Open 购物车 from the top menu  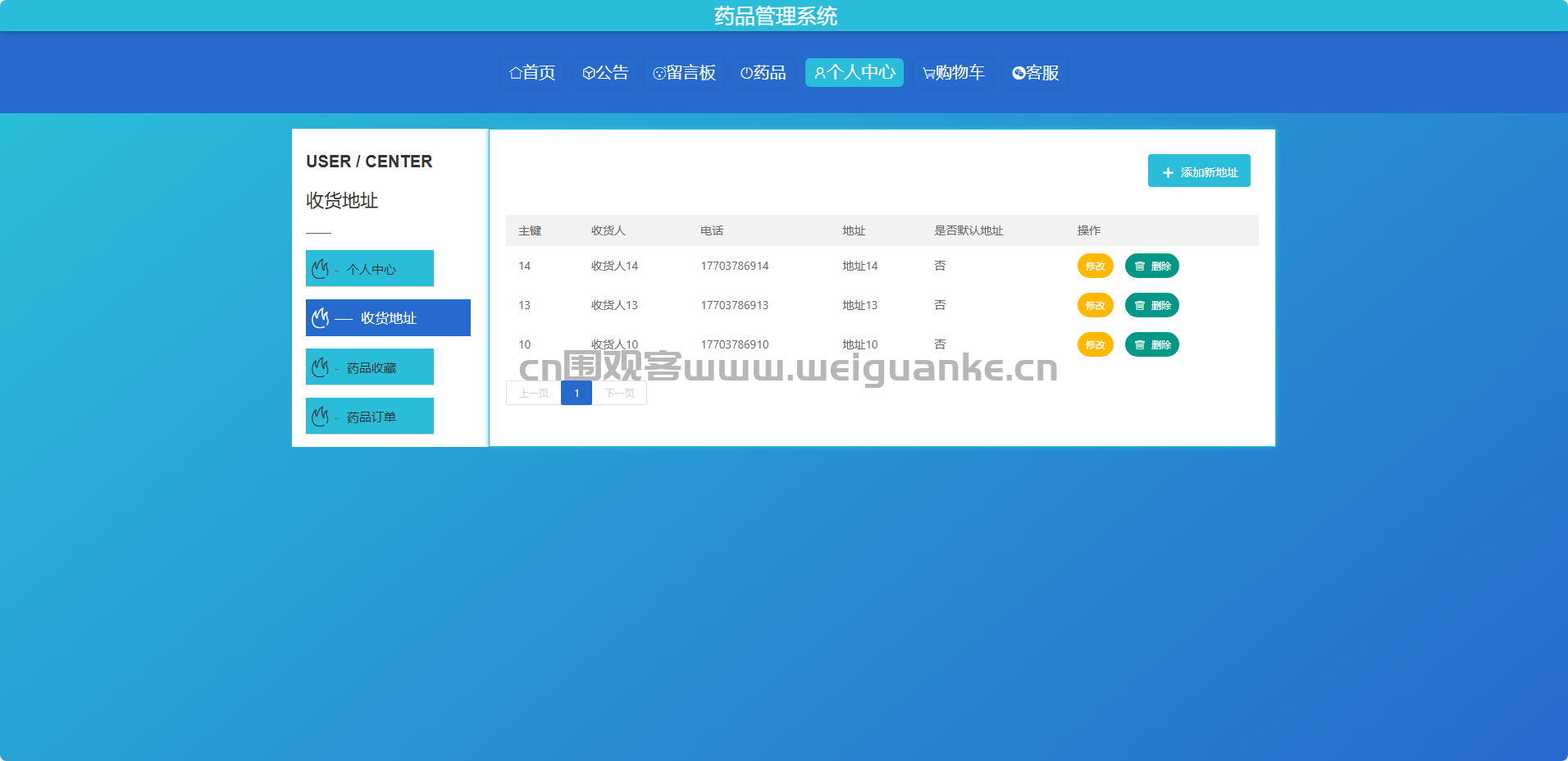click(953, 72)
